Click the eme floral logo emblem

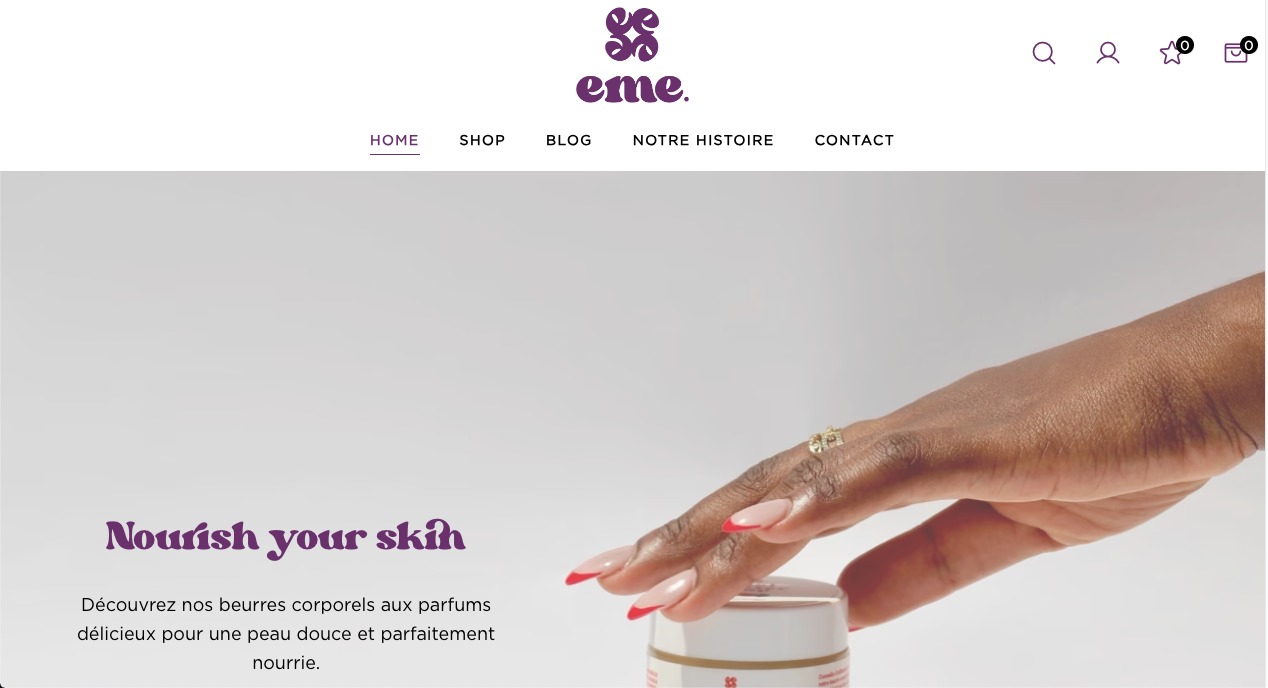click(x=632, y=34)
